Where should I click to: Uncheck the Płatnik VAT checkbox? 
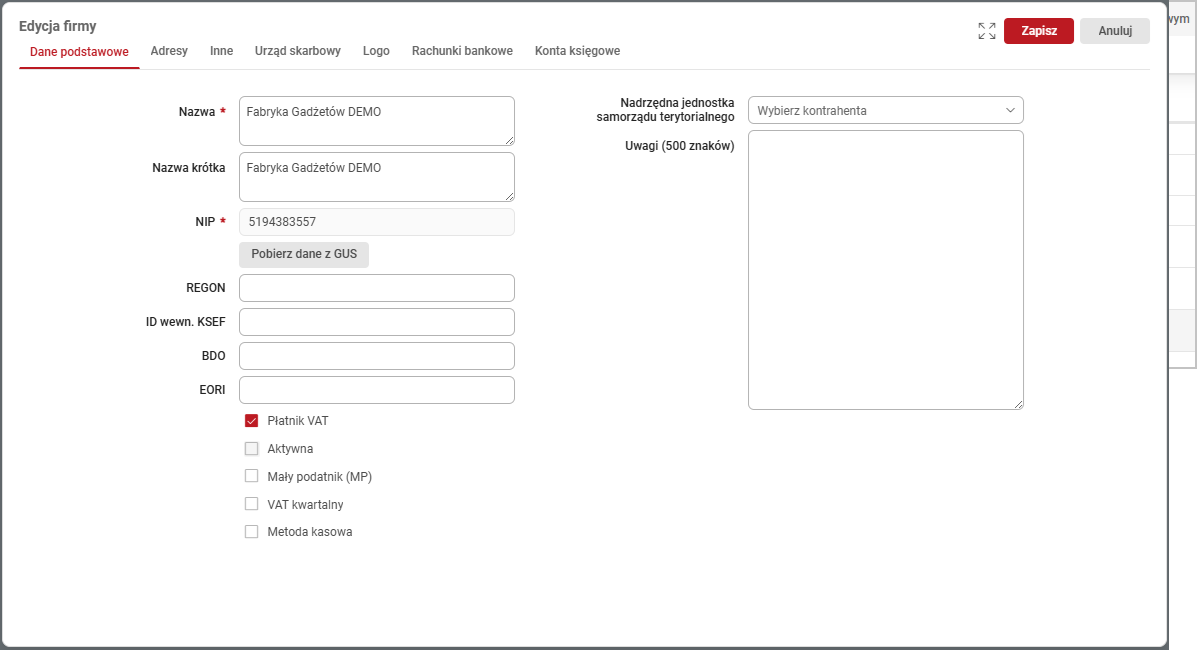coord(252,421)
